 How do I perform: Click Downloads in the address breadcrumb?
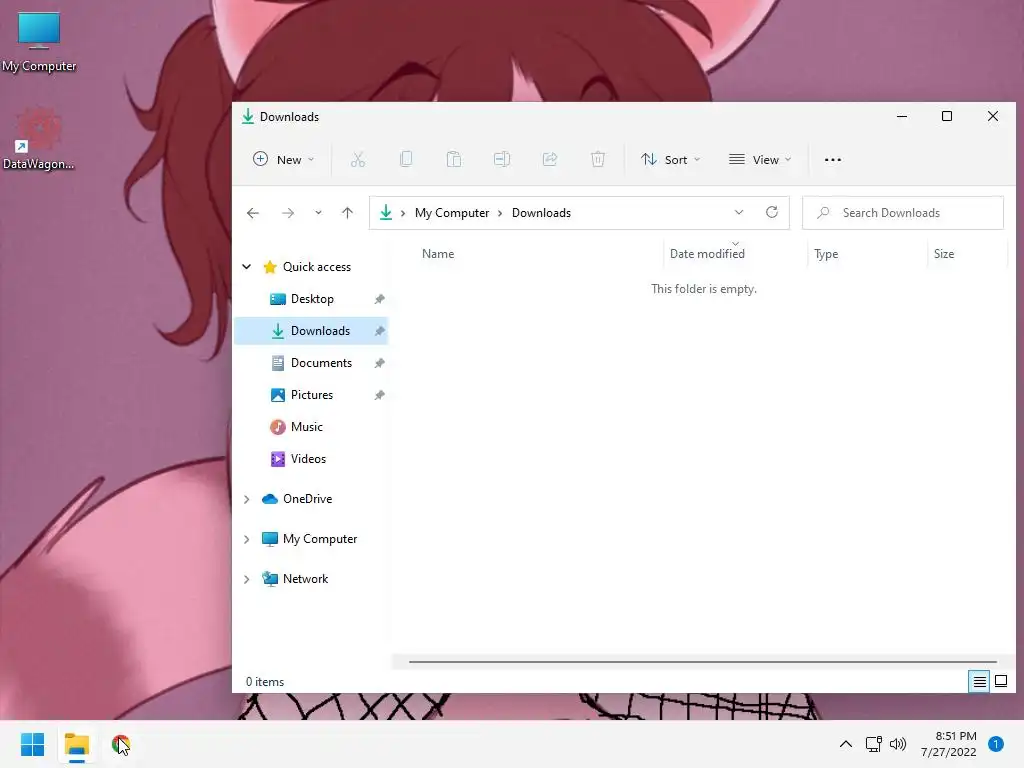pyautogui.click(x=541, y=213)
